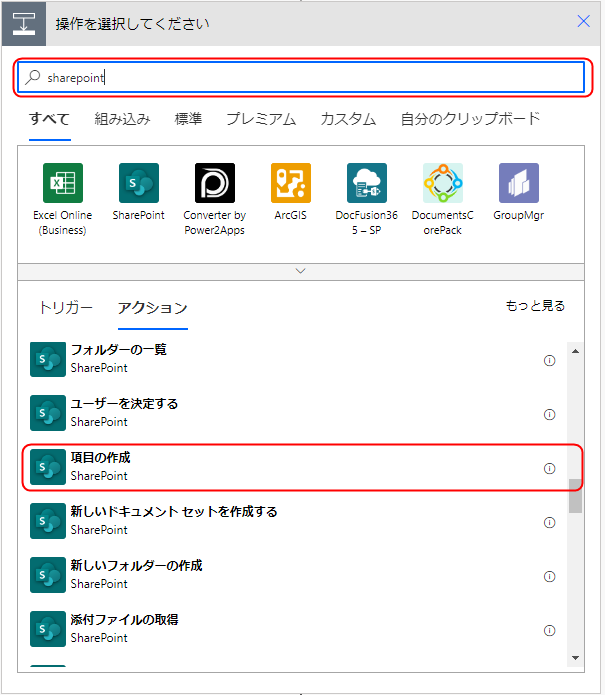Show info for フォルダーの一覧 action
Image resolution: width=605 pixels, height=695 pixels.
[549, 360]
